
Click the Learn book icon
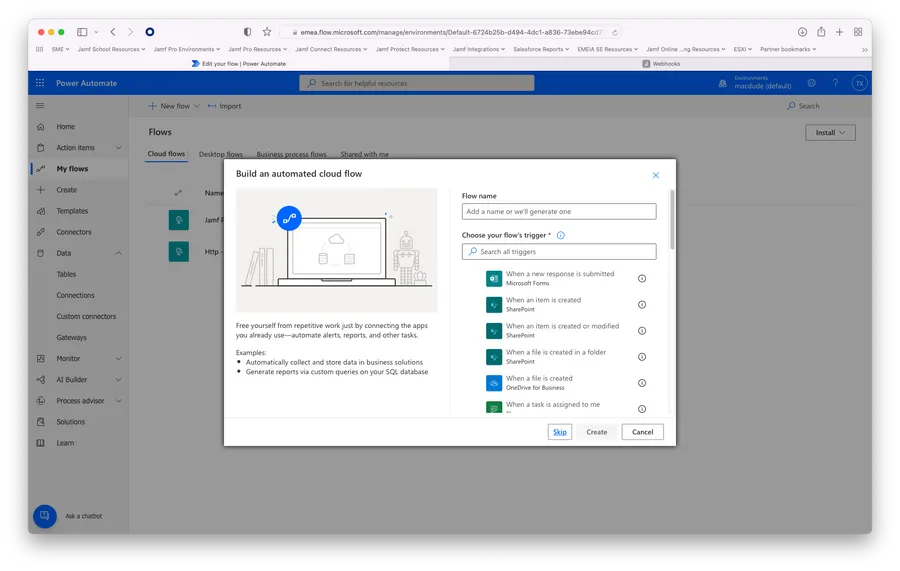pyautogui.click(x=40, y=443)
